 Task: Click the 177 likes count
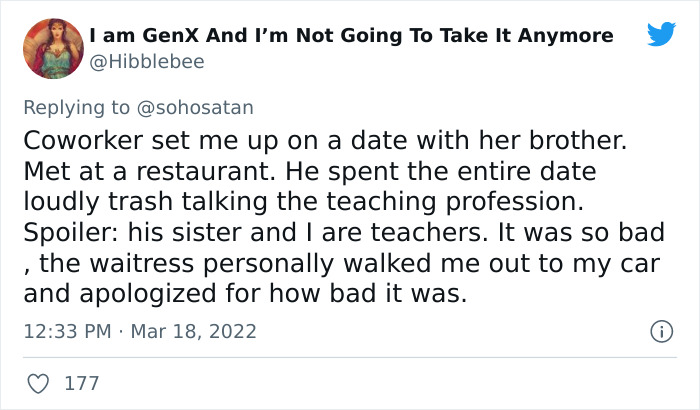(79, 383)
